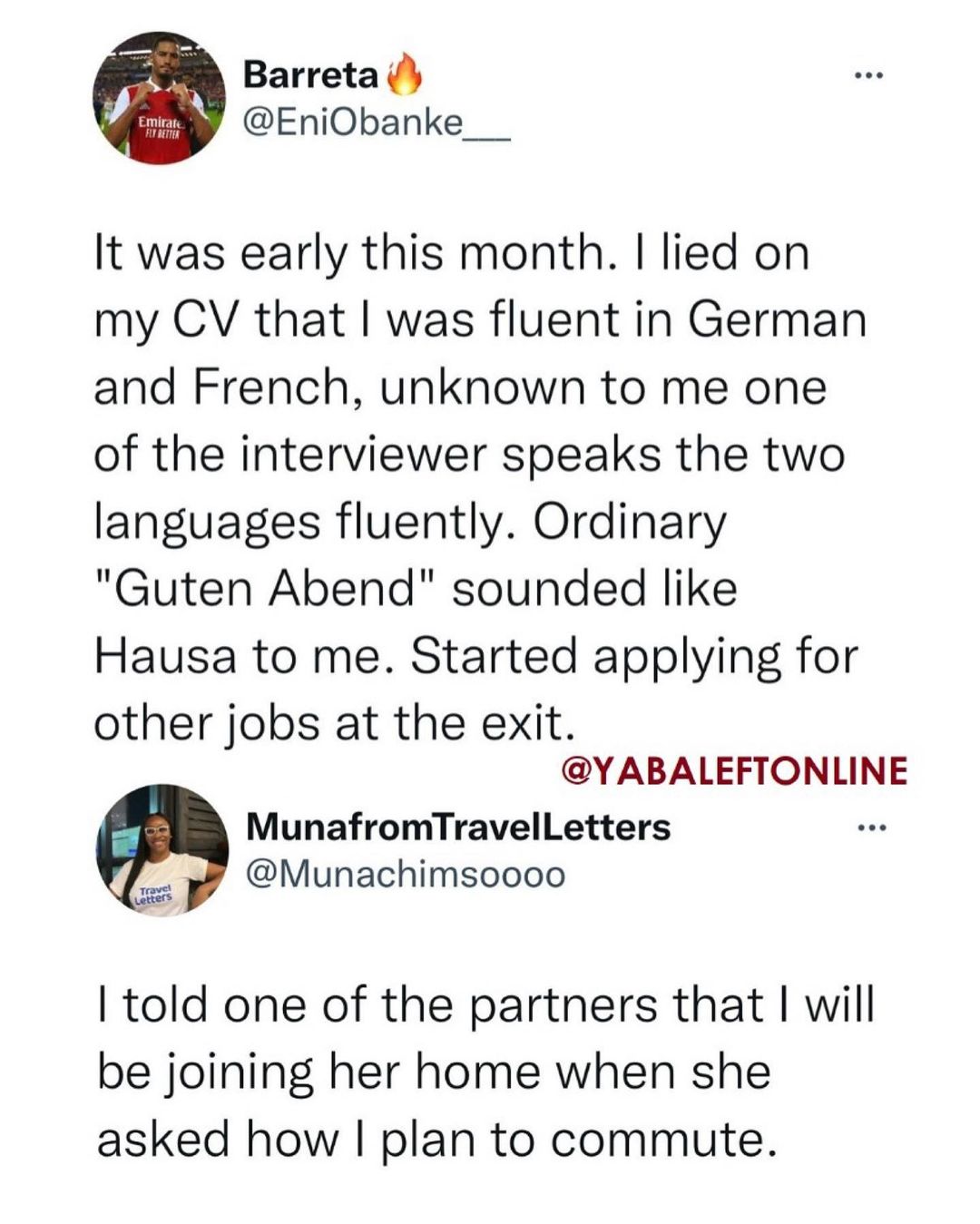Click the Travel Letters logo on Muna's avatar

click(154, 895)
